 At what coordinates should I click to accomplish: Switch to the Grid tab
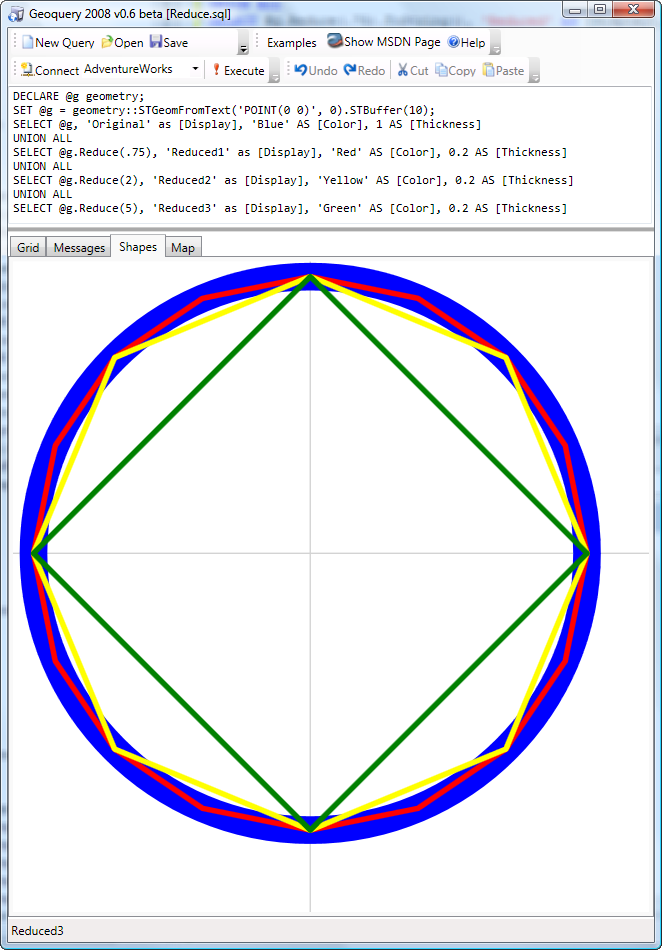[x=28, y=247]
